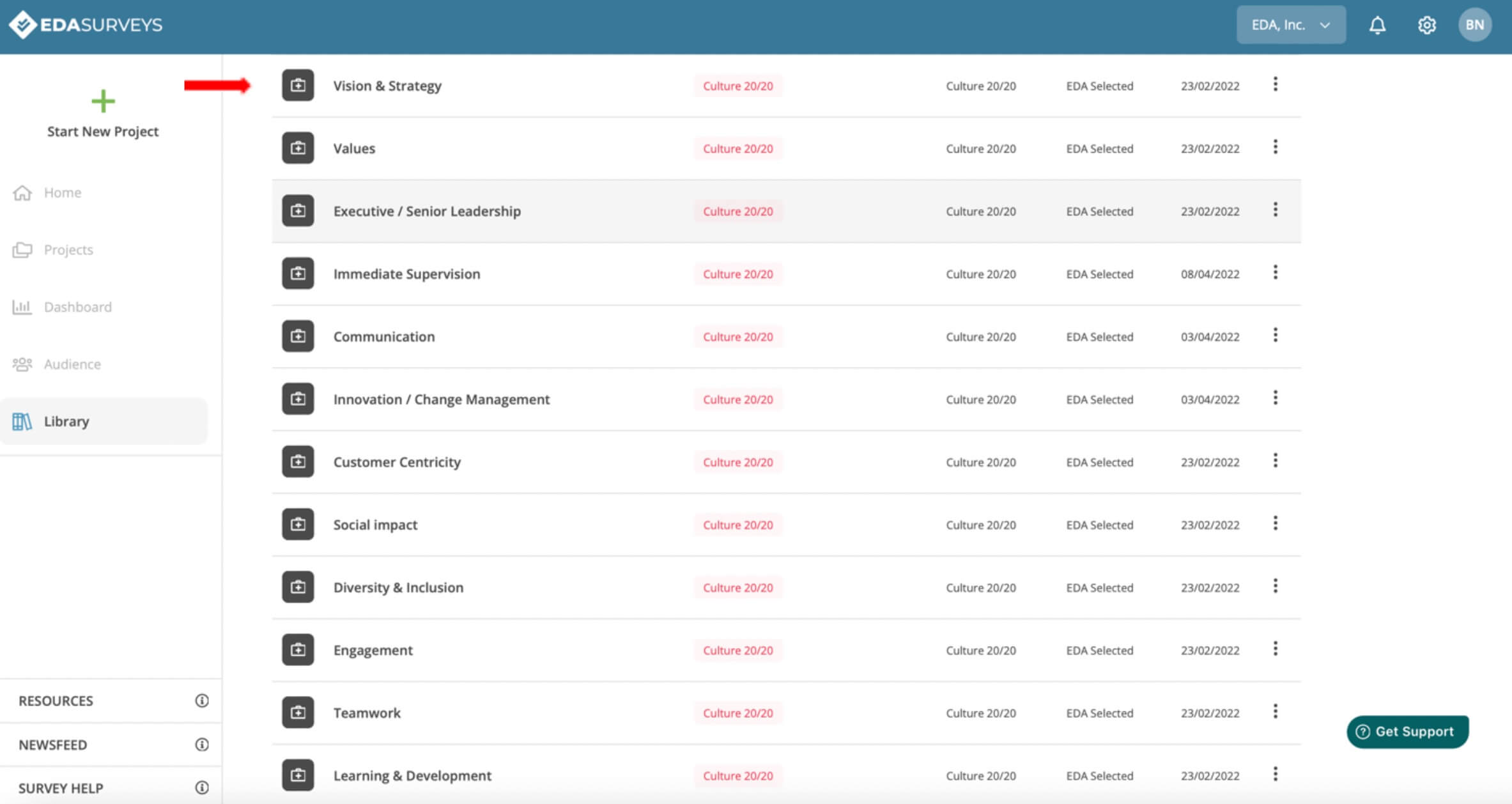Click the Engagement row briefcase icon
Image resolution: width=1512 pixels, height=804 pixels.
[298, 649]
